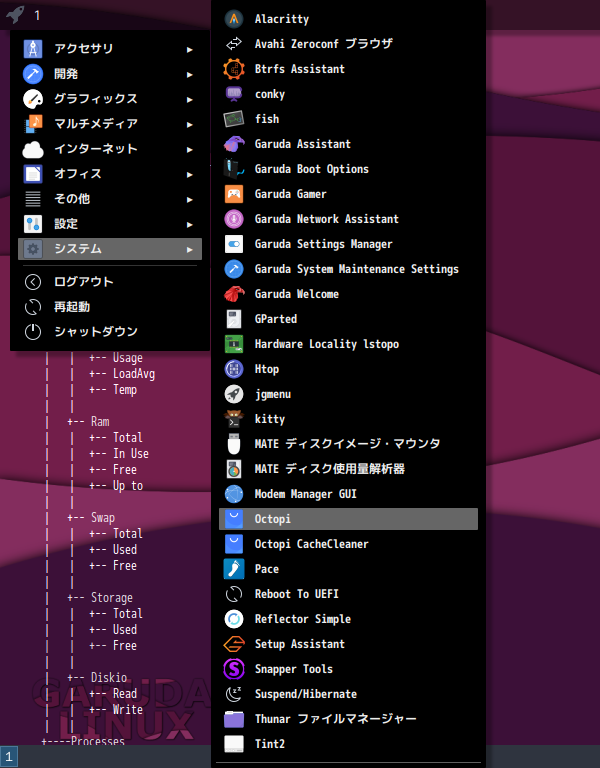Screen dimensions: 600x768
Task: Click the Modem Manager GUI globe icon
Action: 234,494
